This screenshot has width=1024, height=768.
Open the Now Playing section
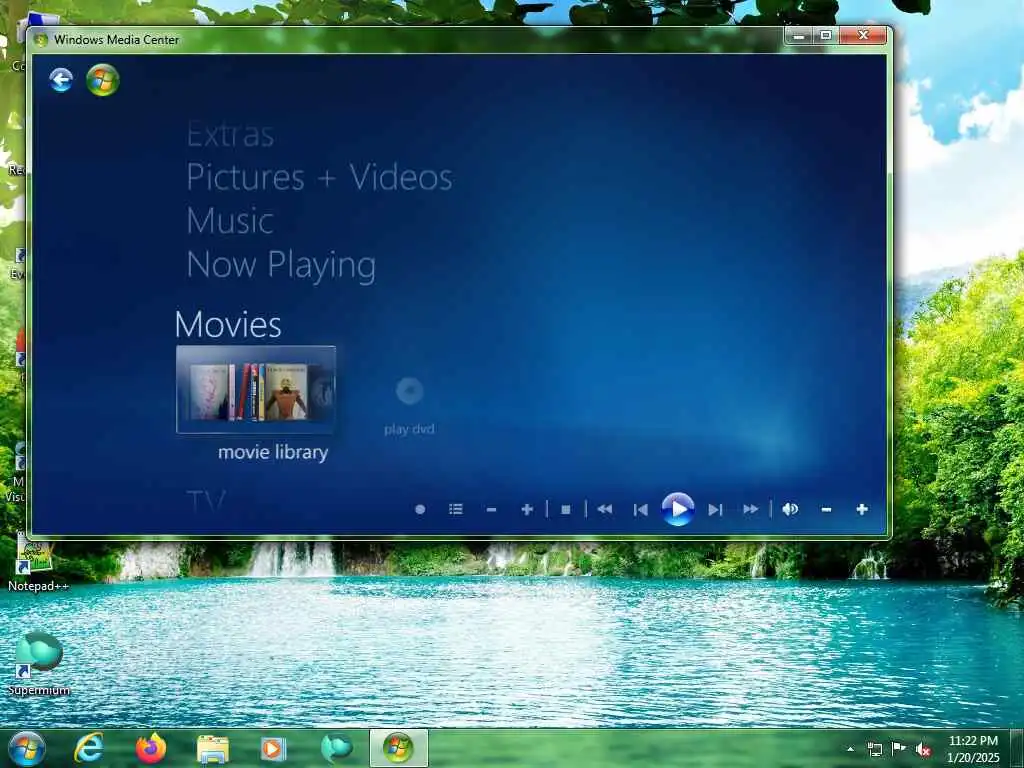click(281, 265)
